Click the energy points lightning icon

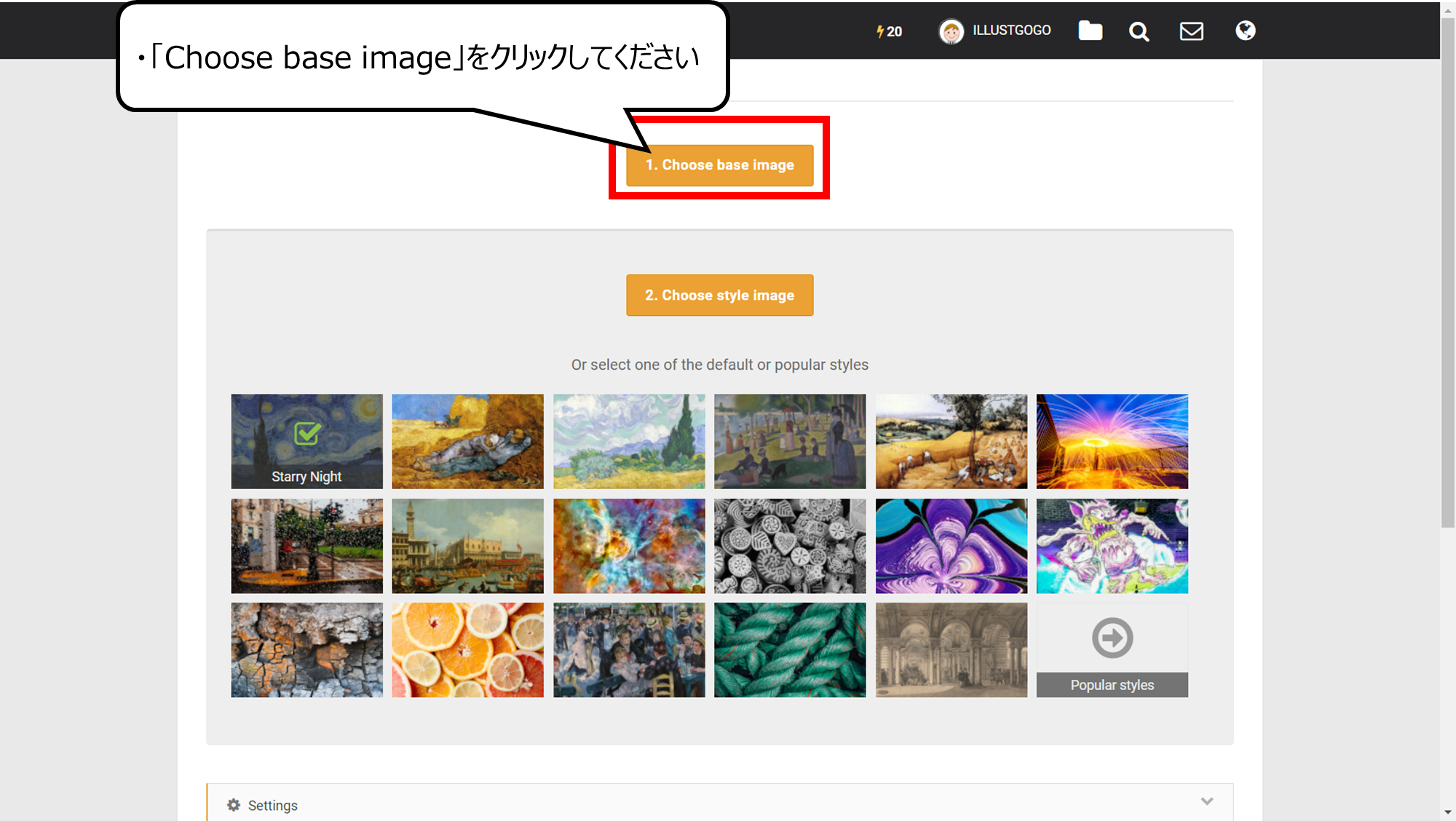pos(880,31)
